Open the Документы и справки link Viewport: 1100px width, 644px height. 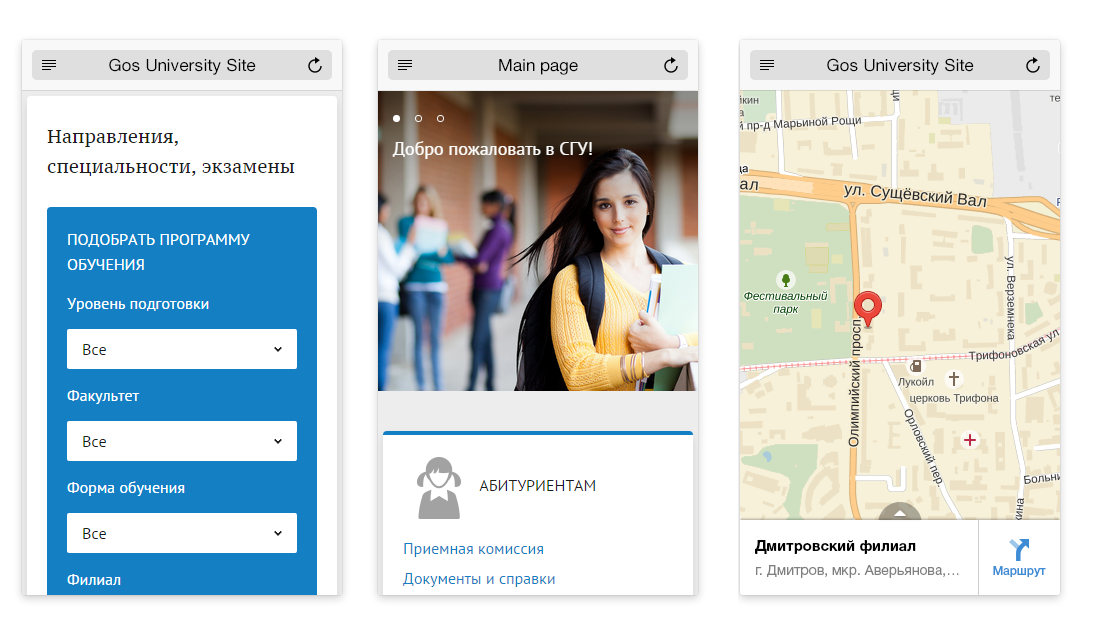(479, 579)
